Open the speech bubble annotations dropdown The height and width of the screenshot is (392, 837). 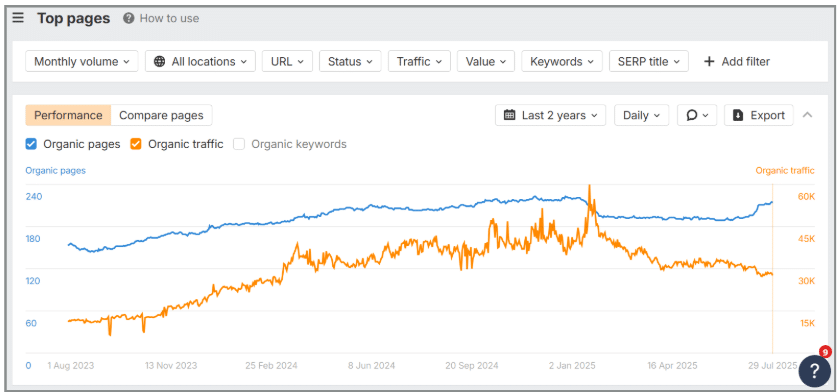click(697, 115)
